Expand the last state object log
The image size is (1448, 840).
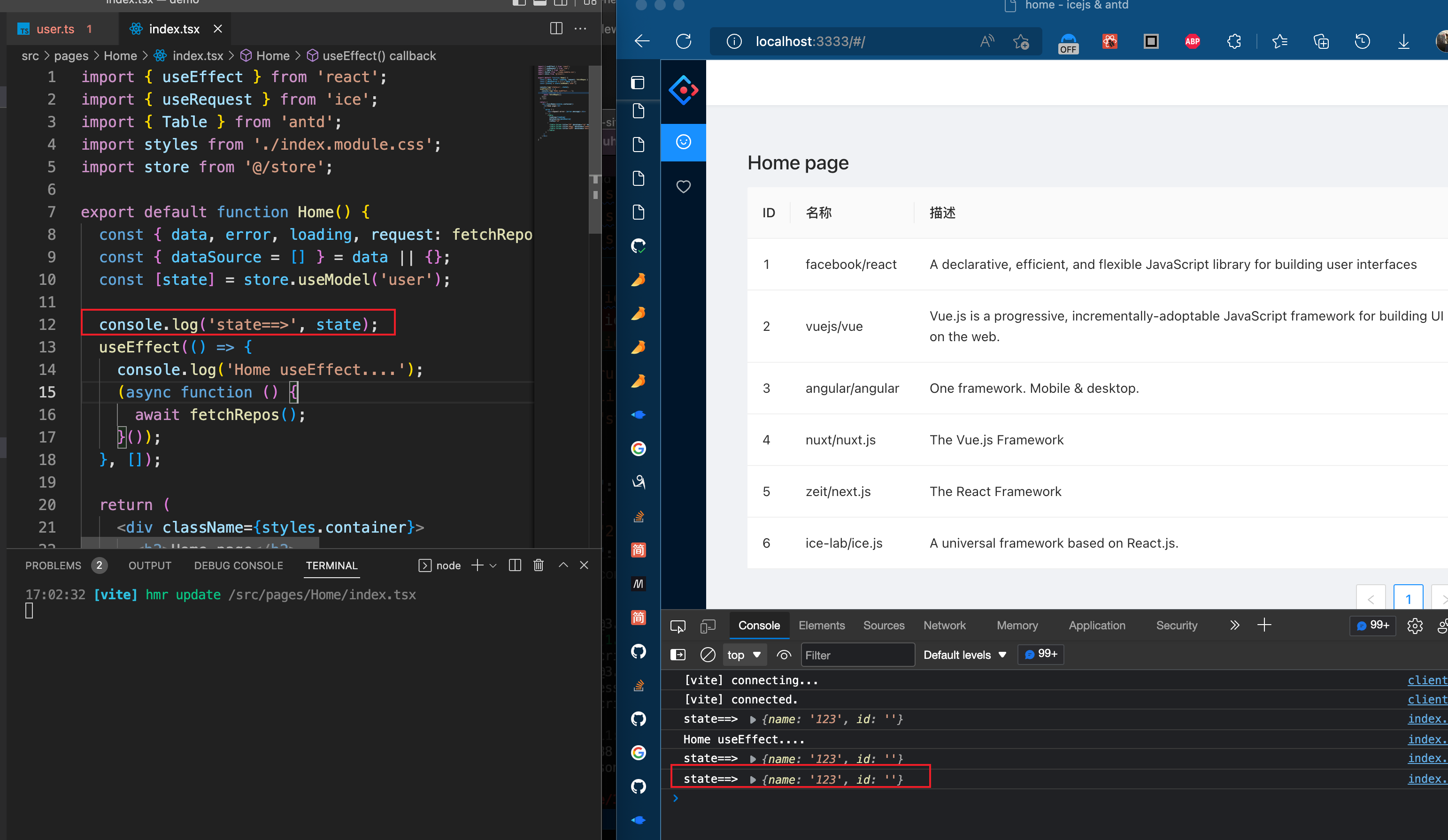coord(753,779)
